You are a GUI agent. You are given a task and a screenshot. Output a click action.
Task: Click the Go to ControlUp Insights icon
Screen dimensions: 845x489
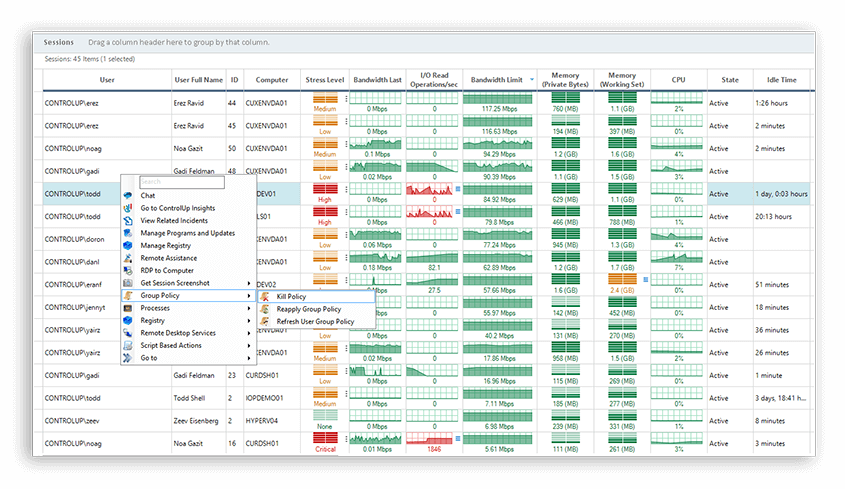128,208
